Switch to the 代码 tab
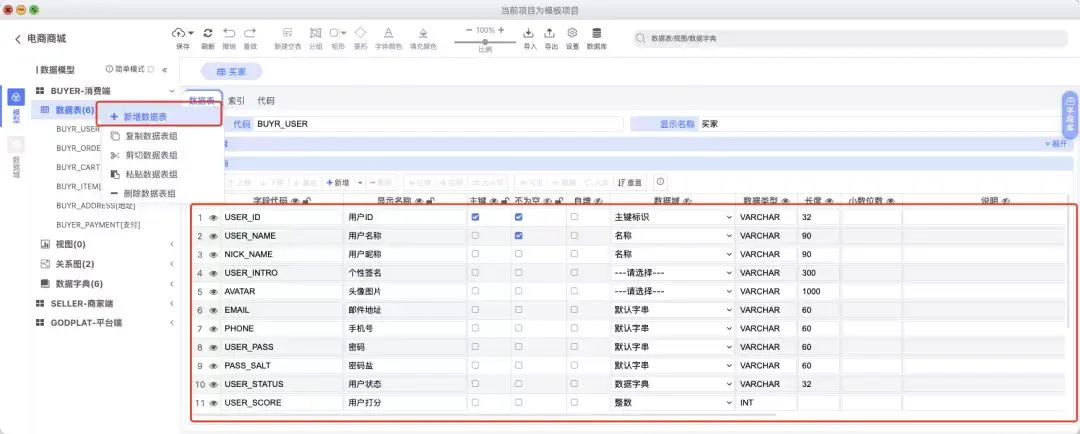This screenshot has width=1080, height=434. click(x=266, y=101)
